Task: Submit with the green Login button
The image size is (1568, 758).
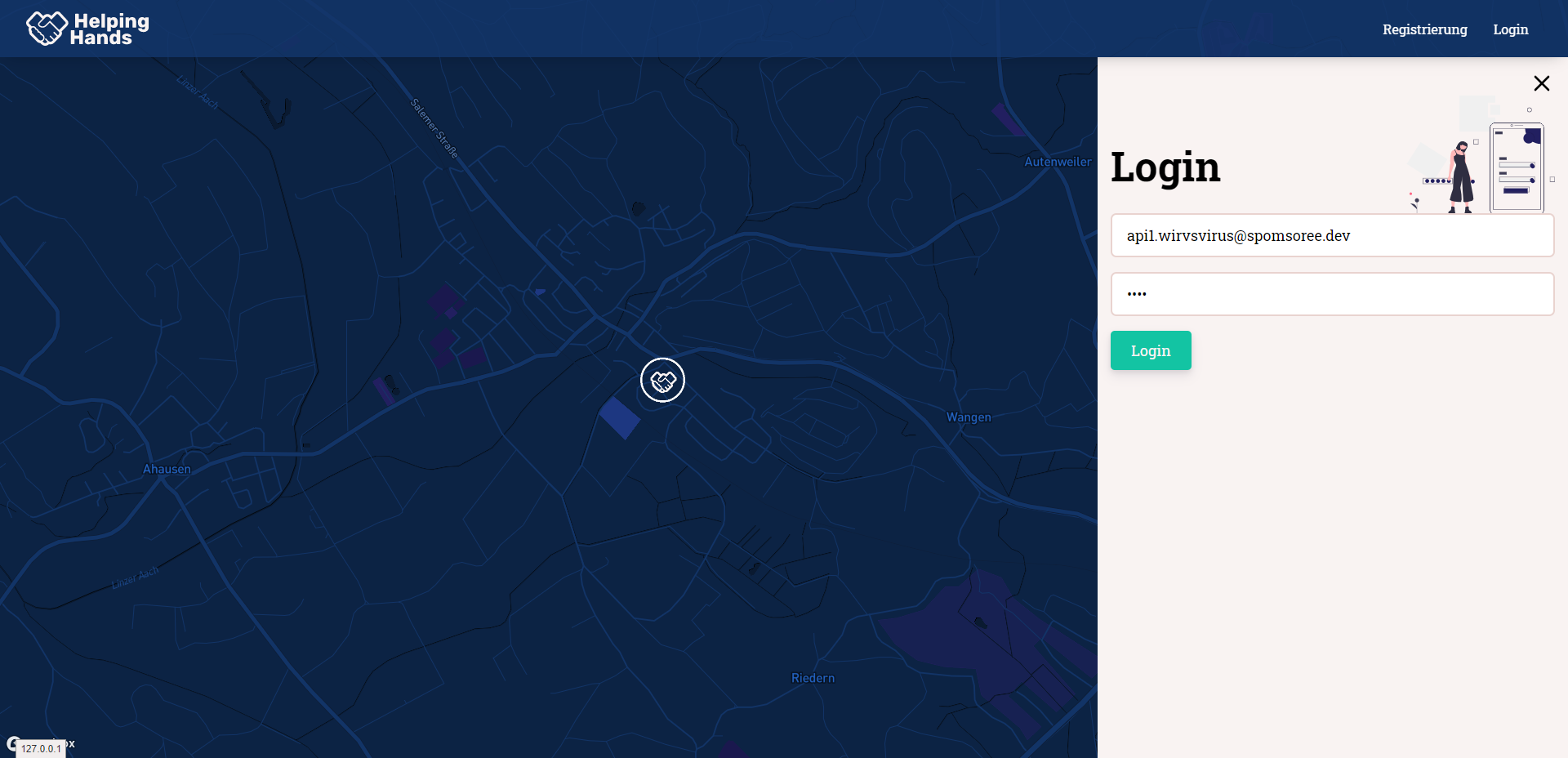Action: point(1151,350)
